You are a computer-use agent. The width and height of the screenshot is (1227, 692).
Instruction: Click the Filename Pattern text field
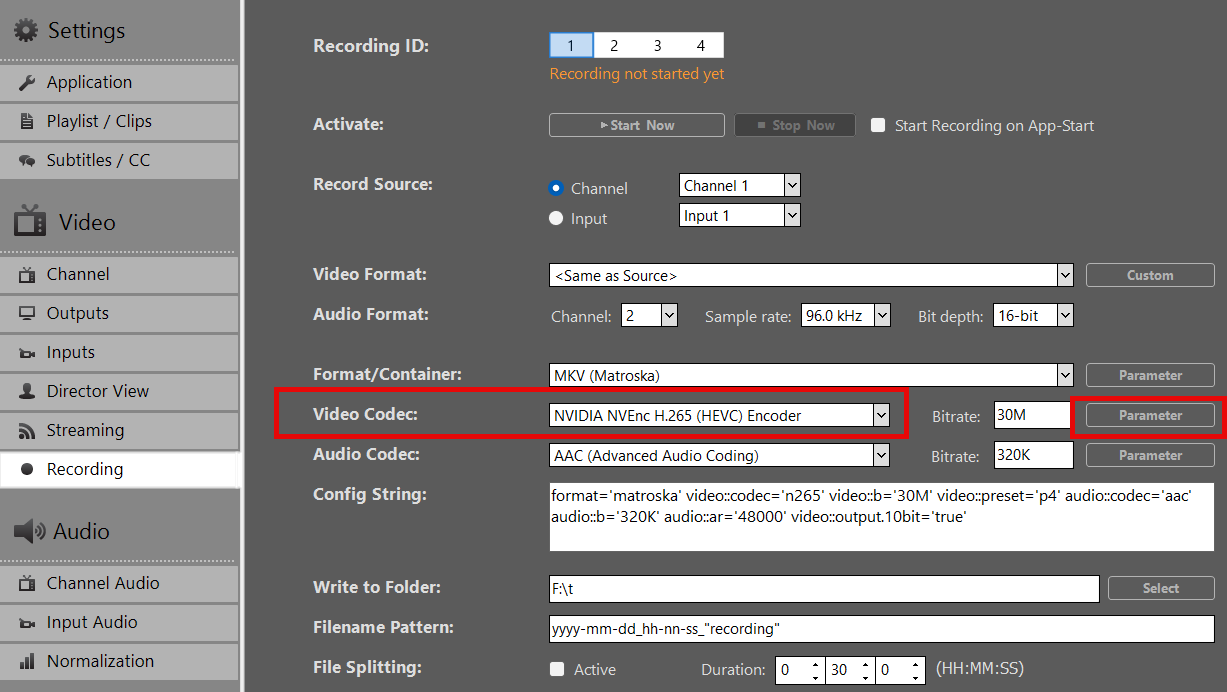click(x=881, y=628)
